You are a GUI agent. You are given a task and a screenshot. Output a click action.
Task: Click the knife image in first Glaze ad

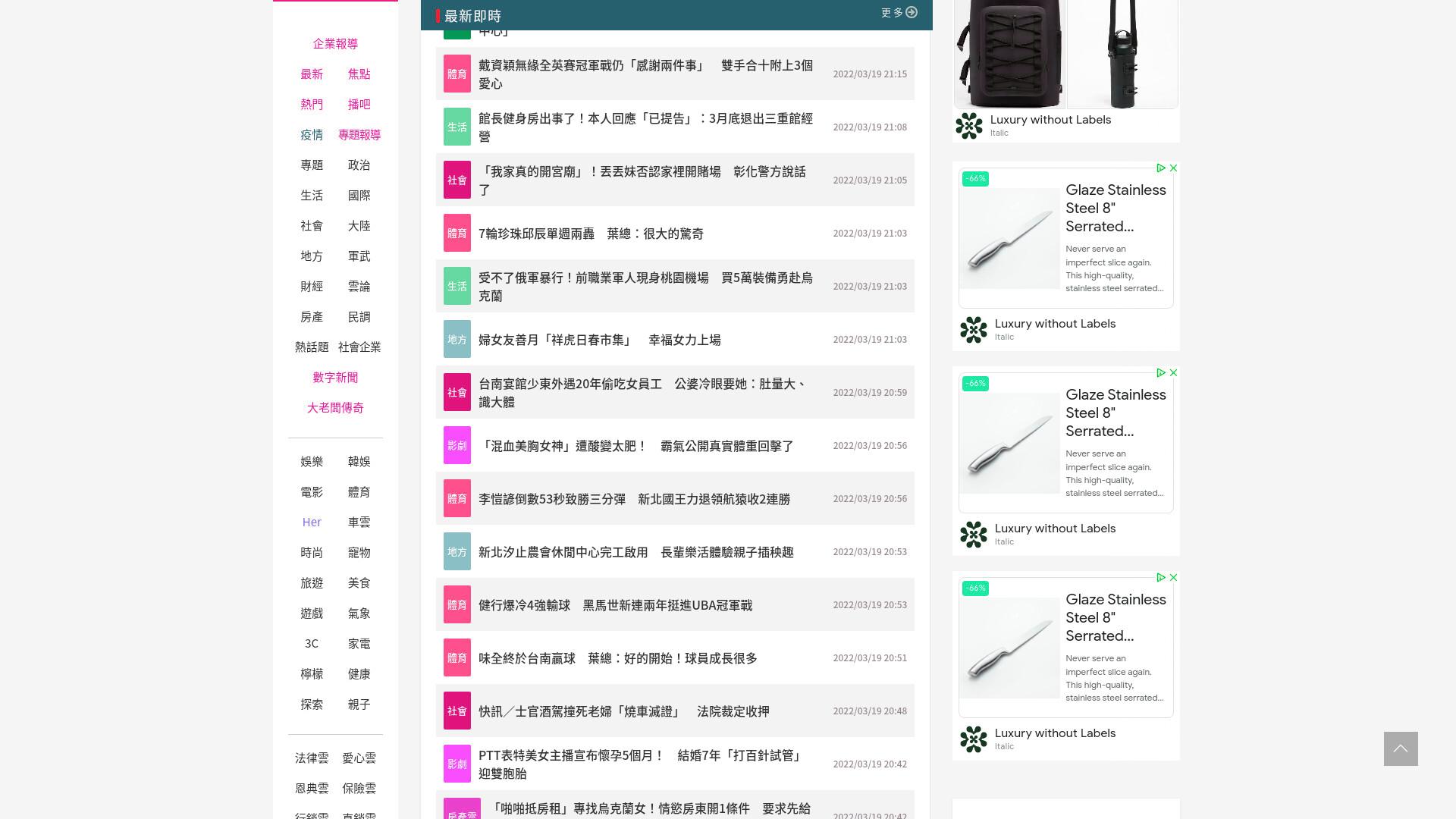(1009, 238)
